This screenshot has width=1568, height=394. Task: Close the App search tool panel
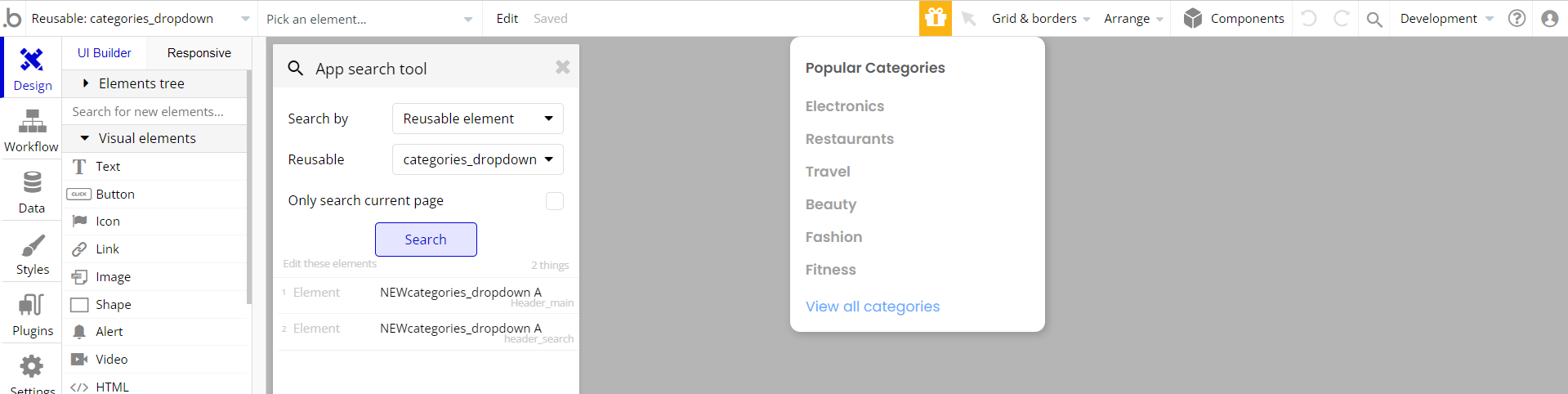coord(562,68)
